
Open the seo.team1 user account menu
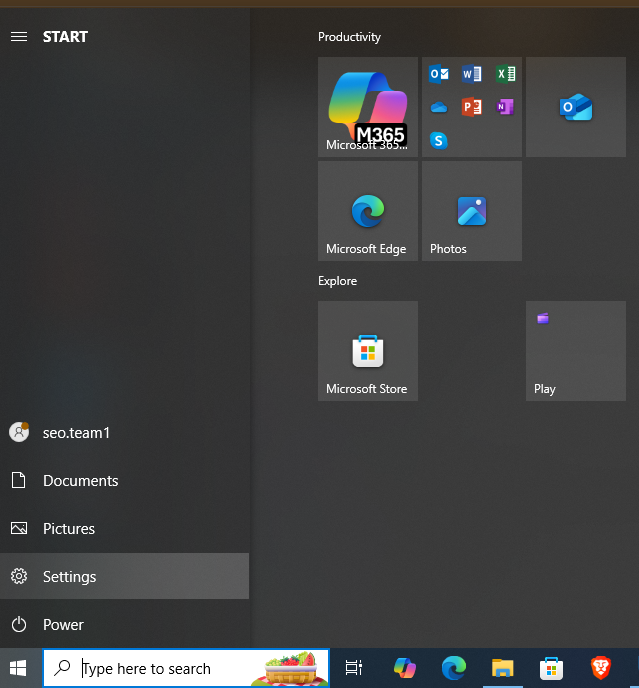(125, 433)
